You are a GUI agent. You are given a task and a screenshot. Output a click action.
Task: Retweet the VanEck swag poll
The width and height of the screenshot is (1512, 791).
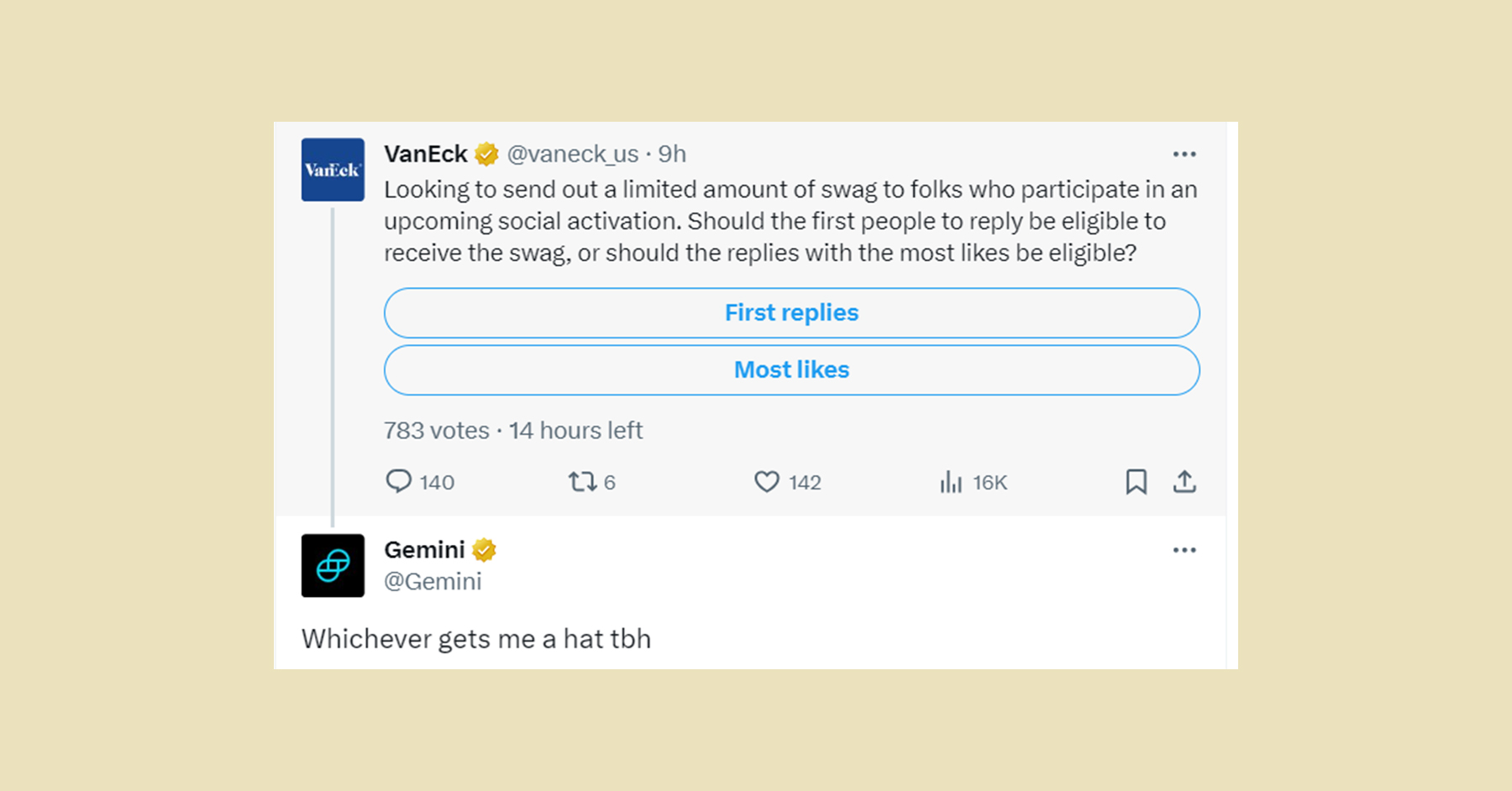[582, 481]
